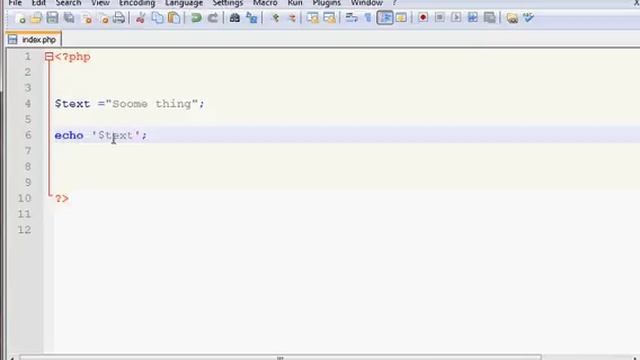Screen dimensions: 640x360
Task: Click the echo keyword on line 6
Action: (x=69, y=135)
